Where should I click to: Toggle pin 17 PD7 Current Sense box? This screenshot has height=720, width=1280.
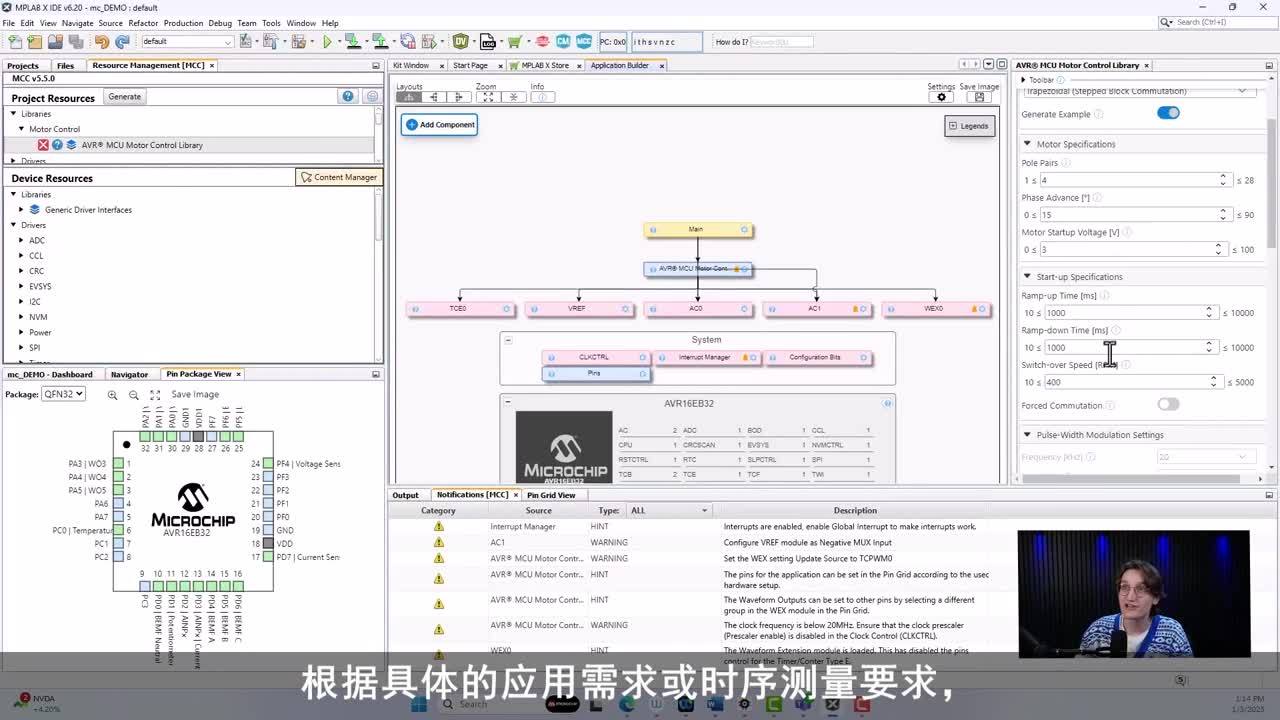[268, 557]
